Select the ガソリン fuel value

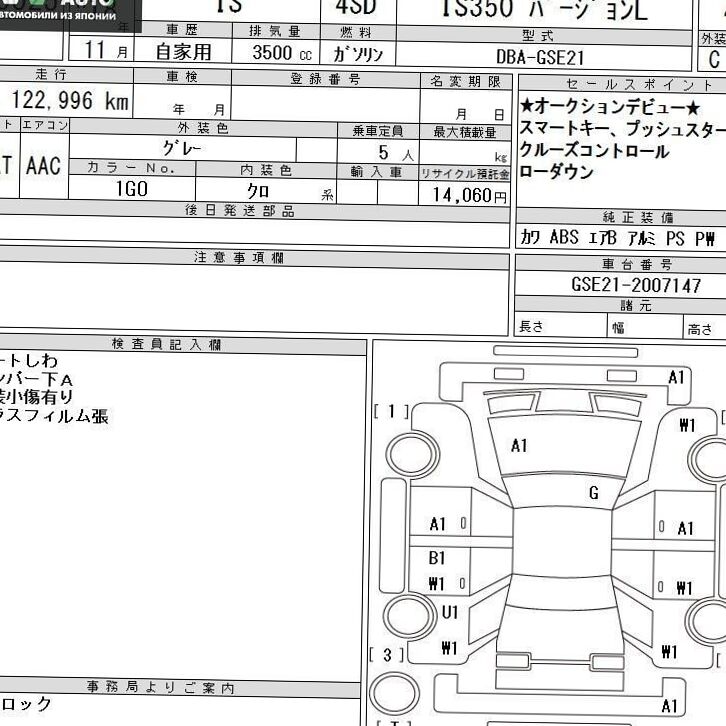point(358,55)
